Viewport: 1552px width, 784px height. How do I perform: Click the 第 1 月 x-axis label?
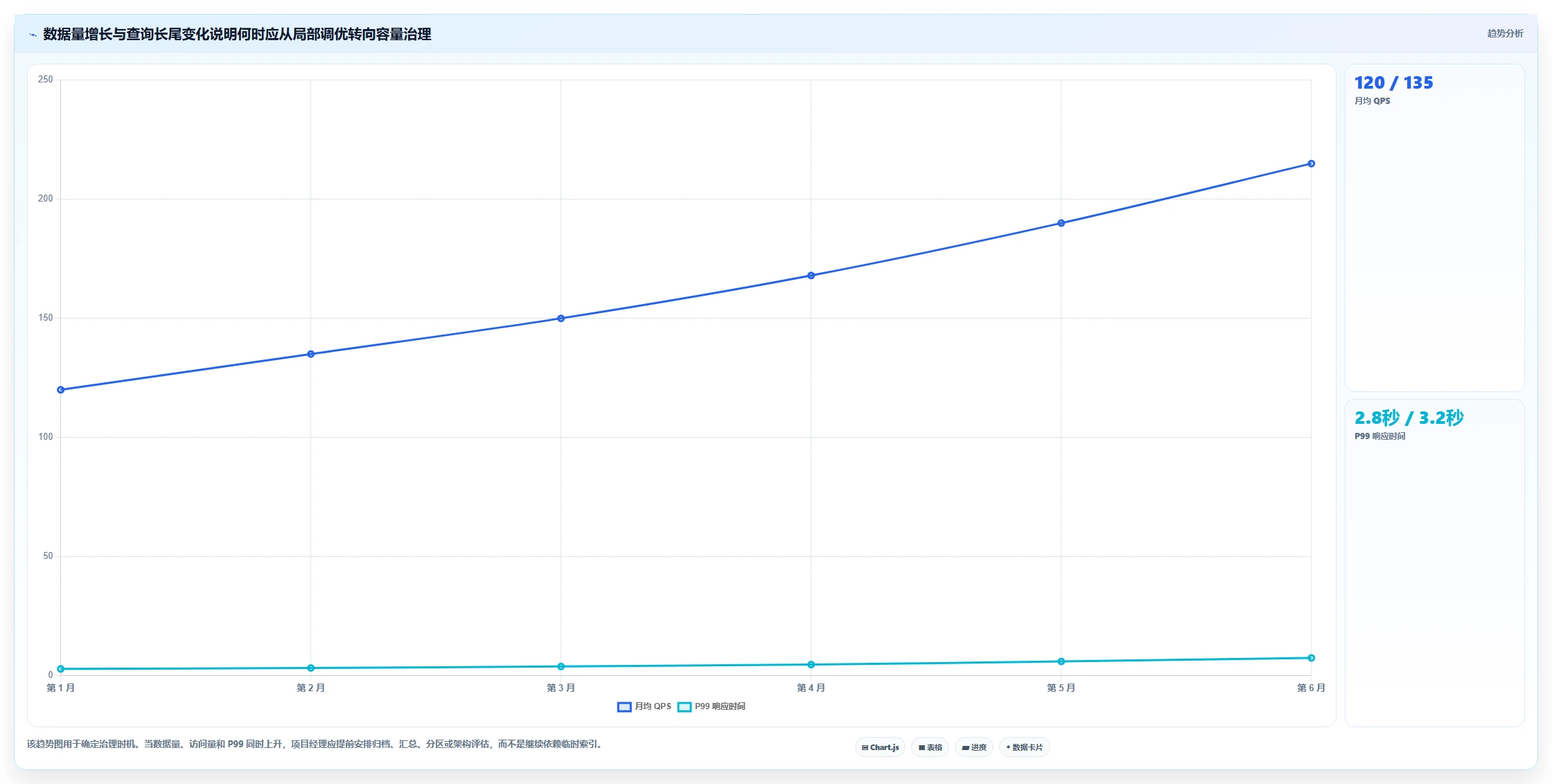61,688
